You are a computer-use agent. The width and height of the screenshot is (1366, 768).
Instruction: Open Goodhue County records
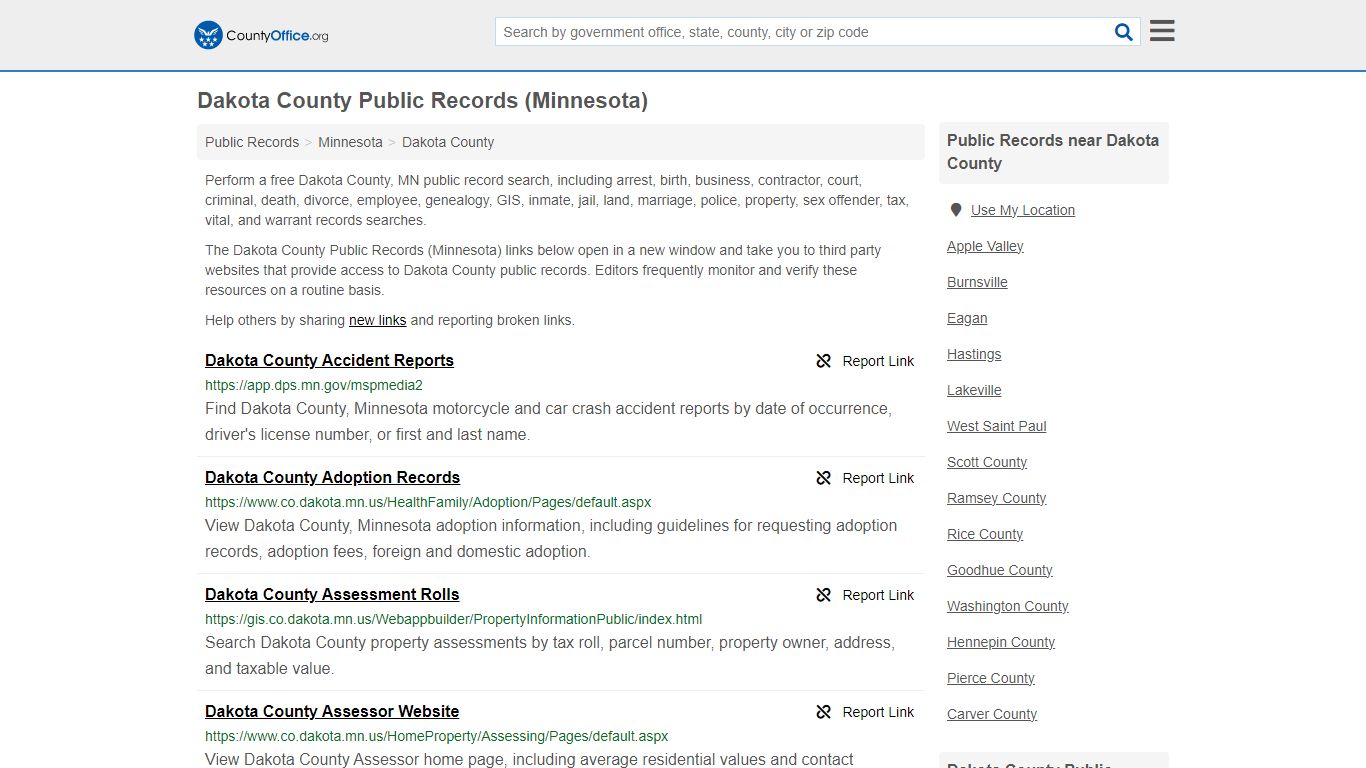tap(1000, 570)
